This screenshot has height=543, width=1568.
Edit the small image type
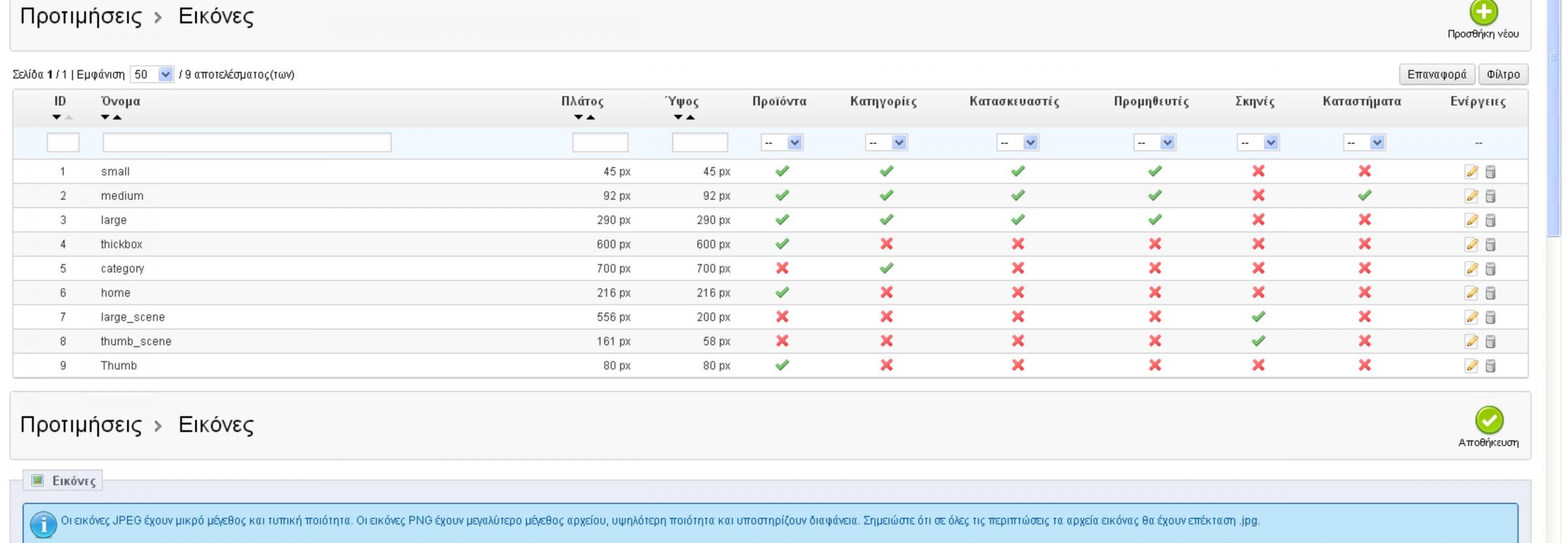[1471, 172]
